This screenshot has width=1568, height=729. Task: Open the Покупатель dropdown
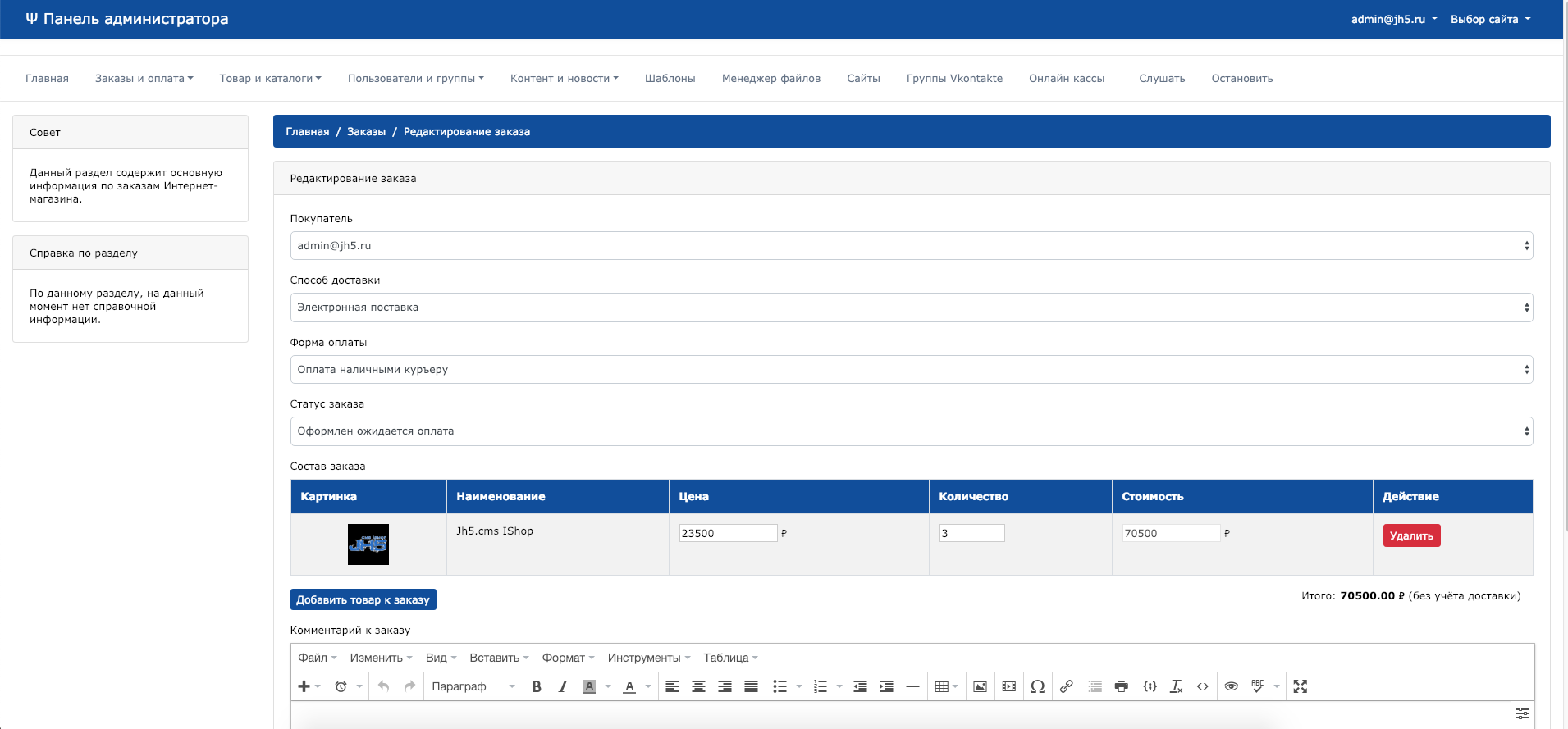coord(912,246)
